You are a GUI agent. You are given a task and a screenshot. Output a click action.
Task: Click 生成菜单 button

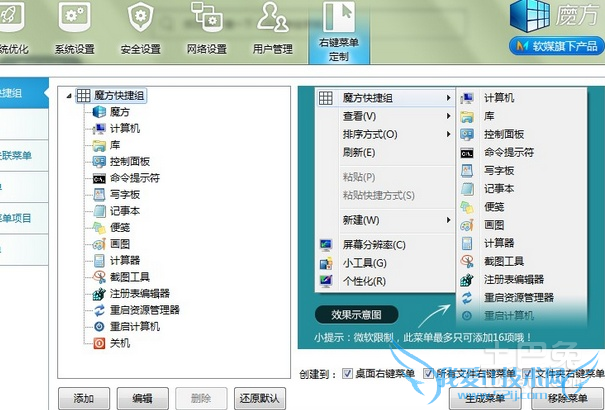pos(485,398)
